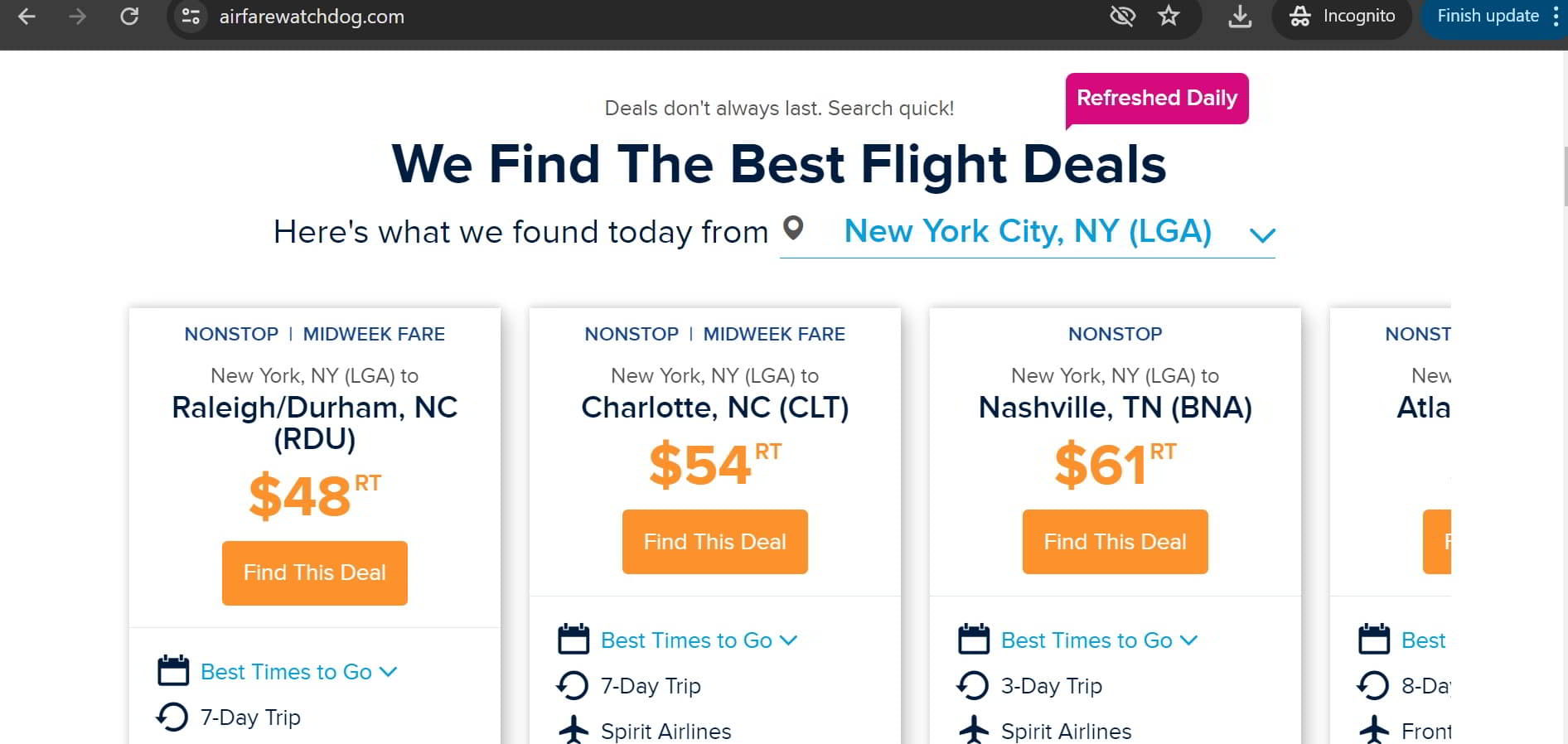Click Find This Deal on the Nashville card
The width and height of the screenshot is (1568, 744).
pos(1115,541)
